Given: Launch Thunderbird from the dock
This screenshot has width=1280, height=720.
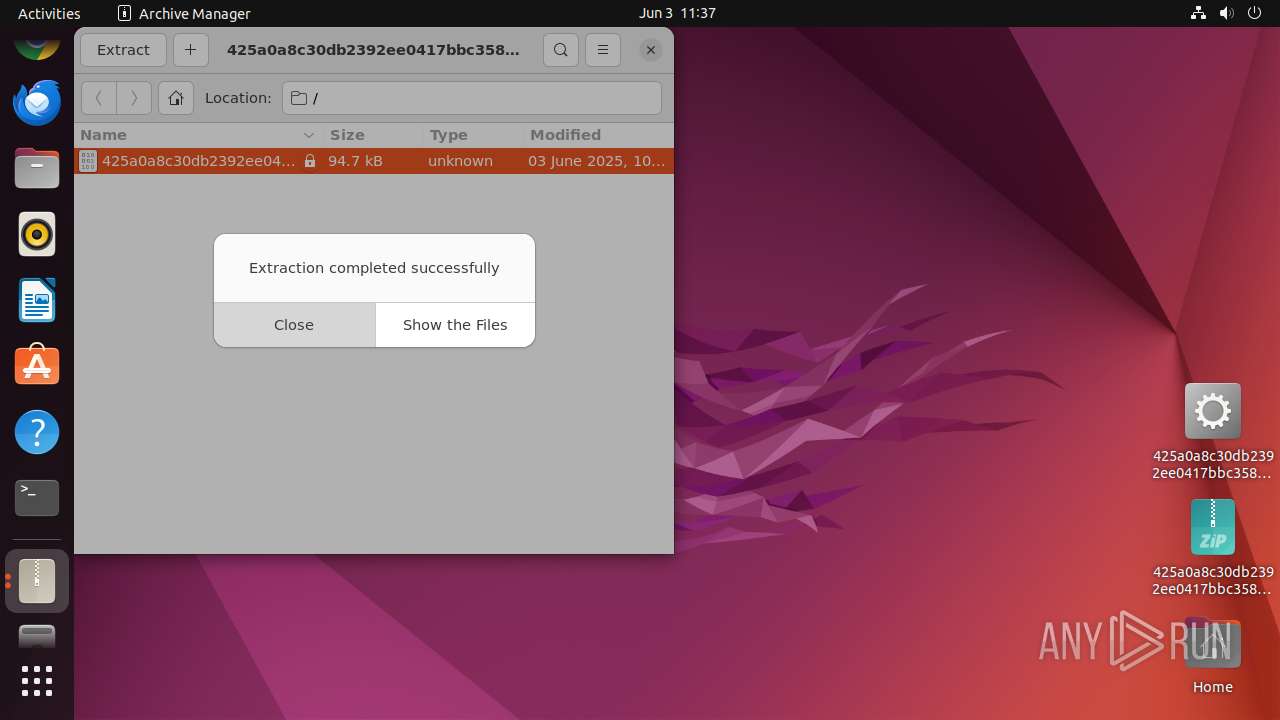Looking at the screenshot, I should tap(37, 103).
